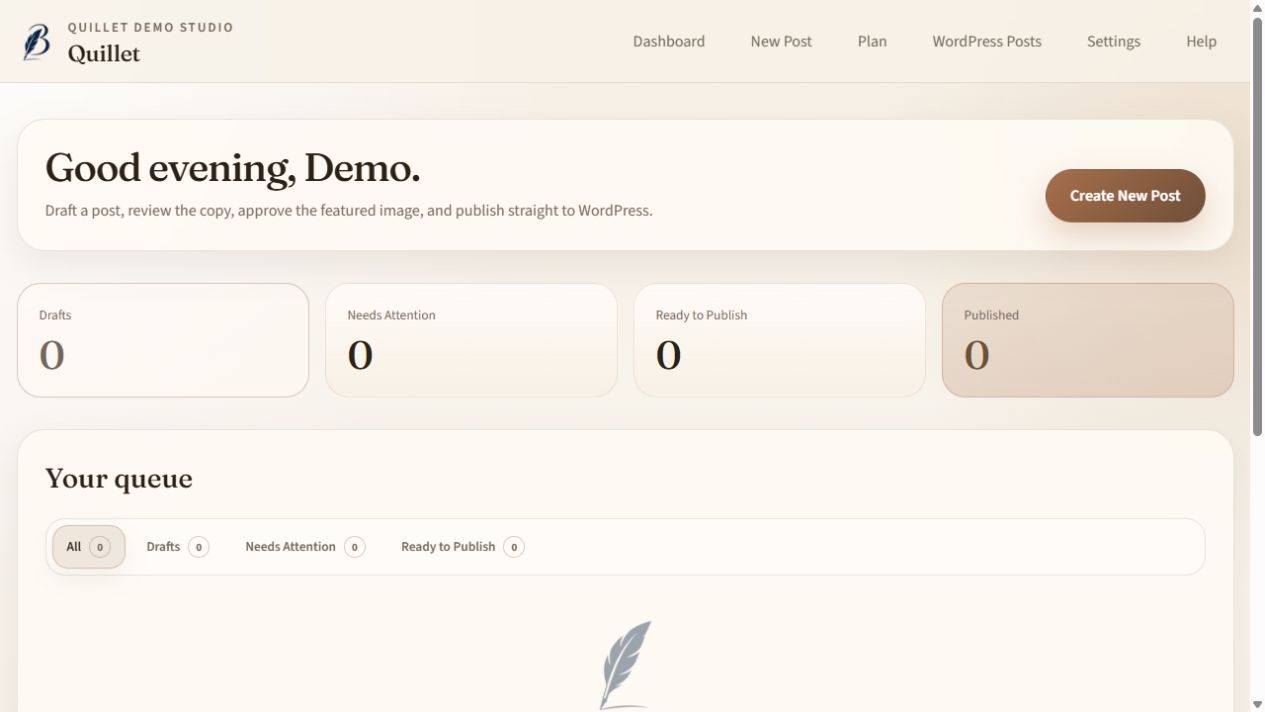The image size is (1265, 712).
Task: Switch to the Drafts queue tab
Action: tap(177, 547)
